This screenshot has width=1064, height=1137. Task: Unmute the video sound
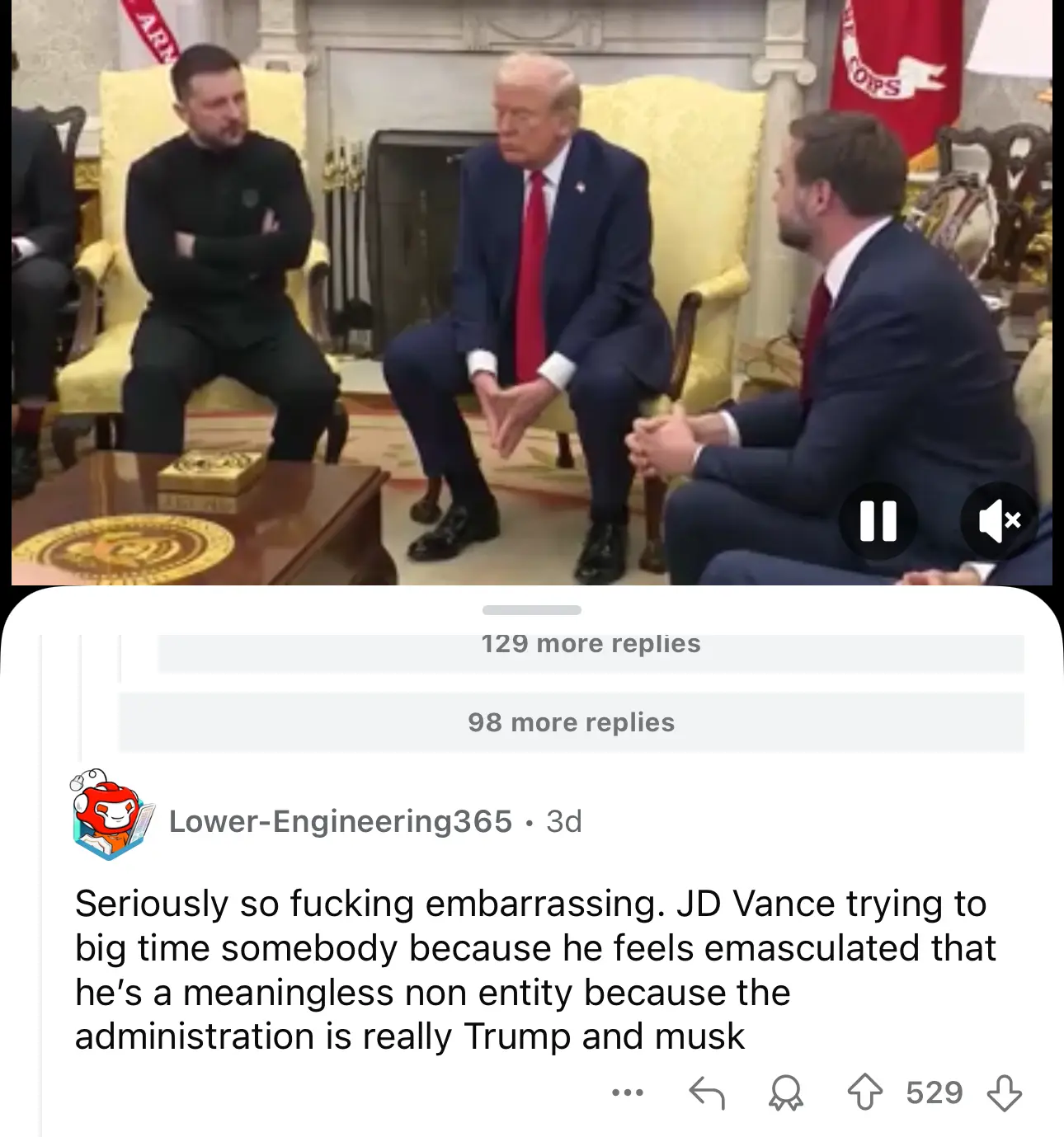[x=1000, y=521]
